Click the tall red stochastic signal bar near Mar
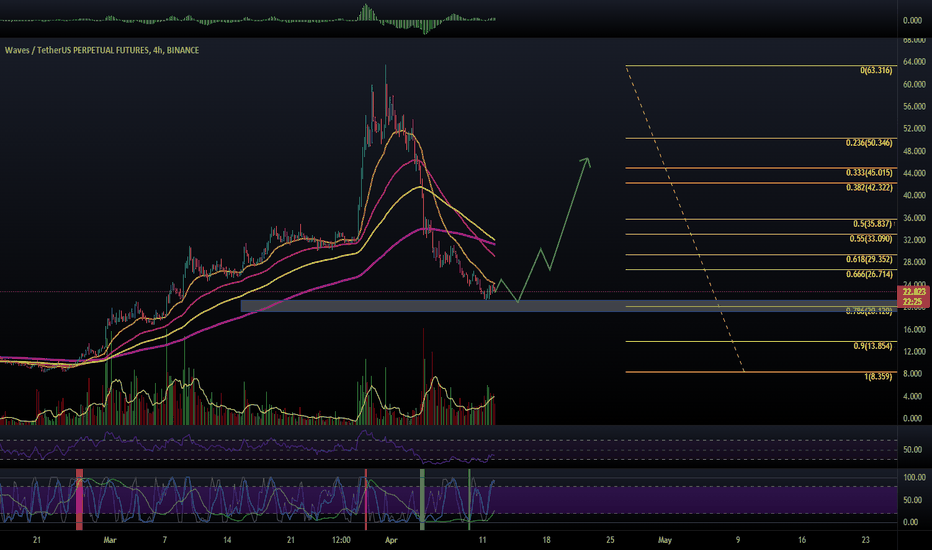The image size is (932, 550). click(x=79, y=498)
